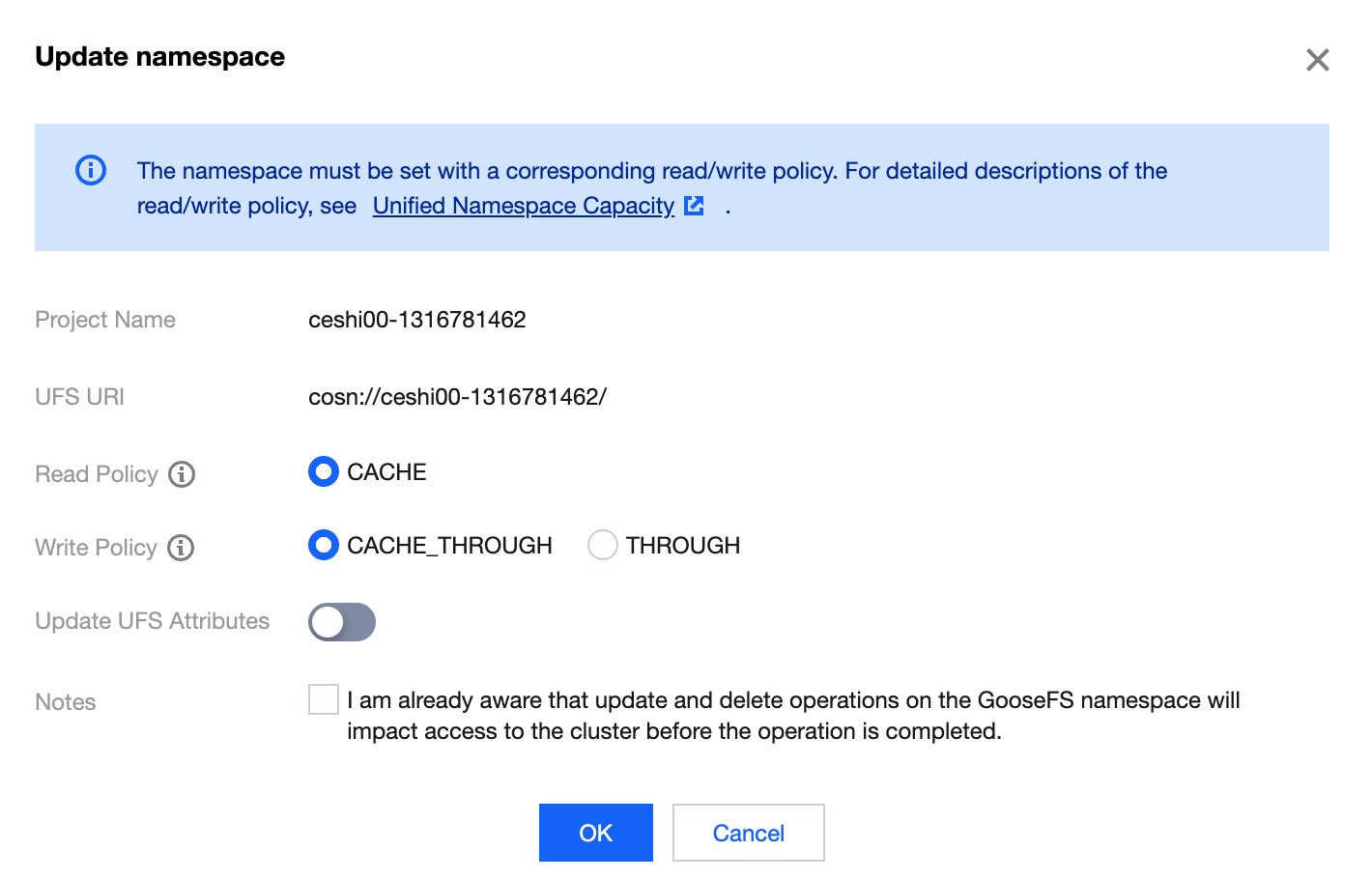Click the "Update UFS Attributes" field label
The image size is (1372, 879).
152,621
